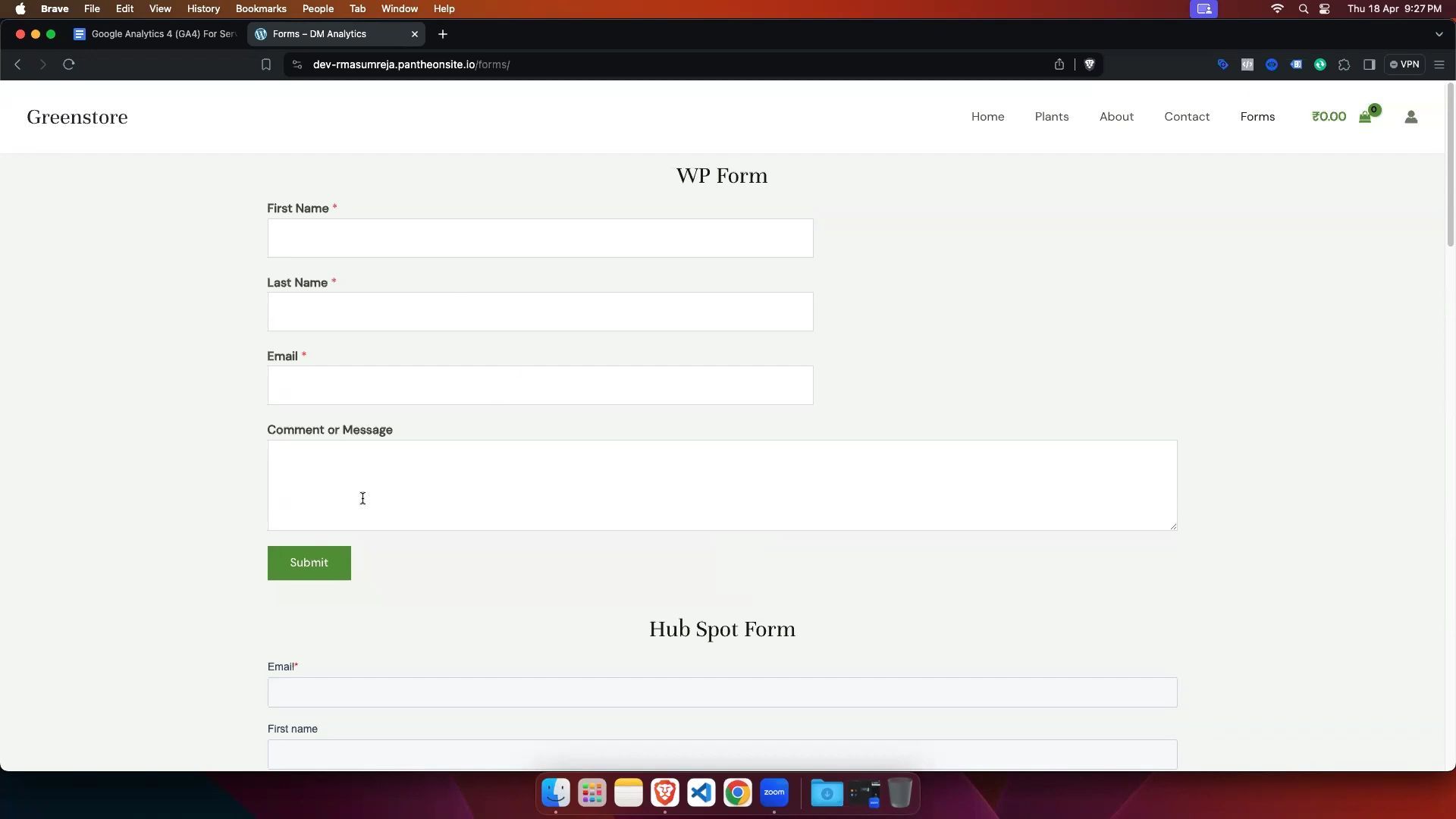The height and width of the screenshot is (819, 1456).
Task: Launch Visual Studio Code from the dock
Action: point(701,793)
